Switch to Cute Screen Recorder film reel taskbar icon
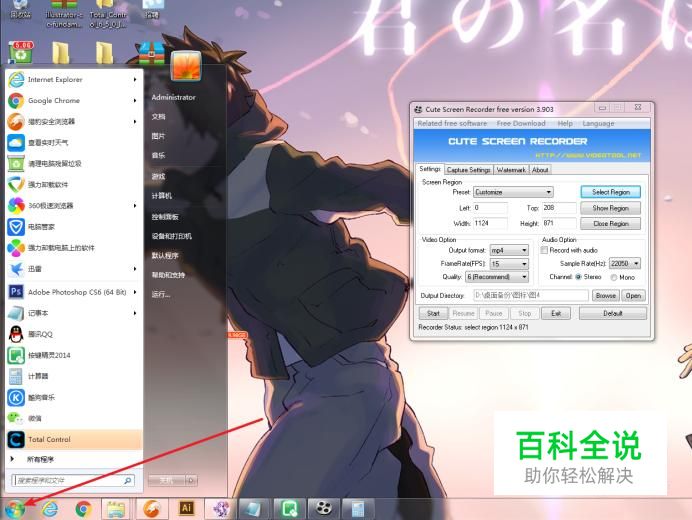692x520 pixels. tap(323, 508)
